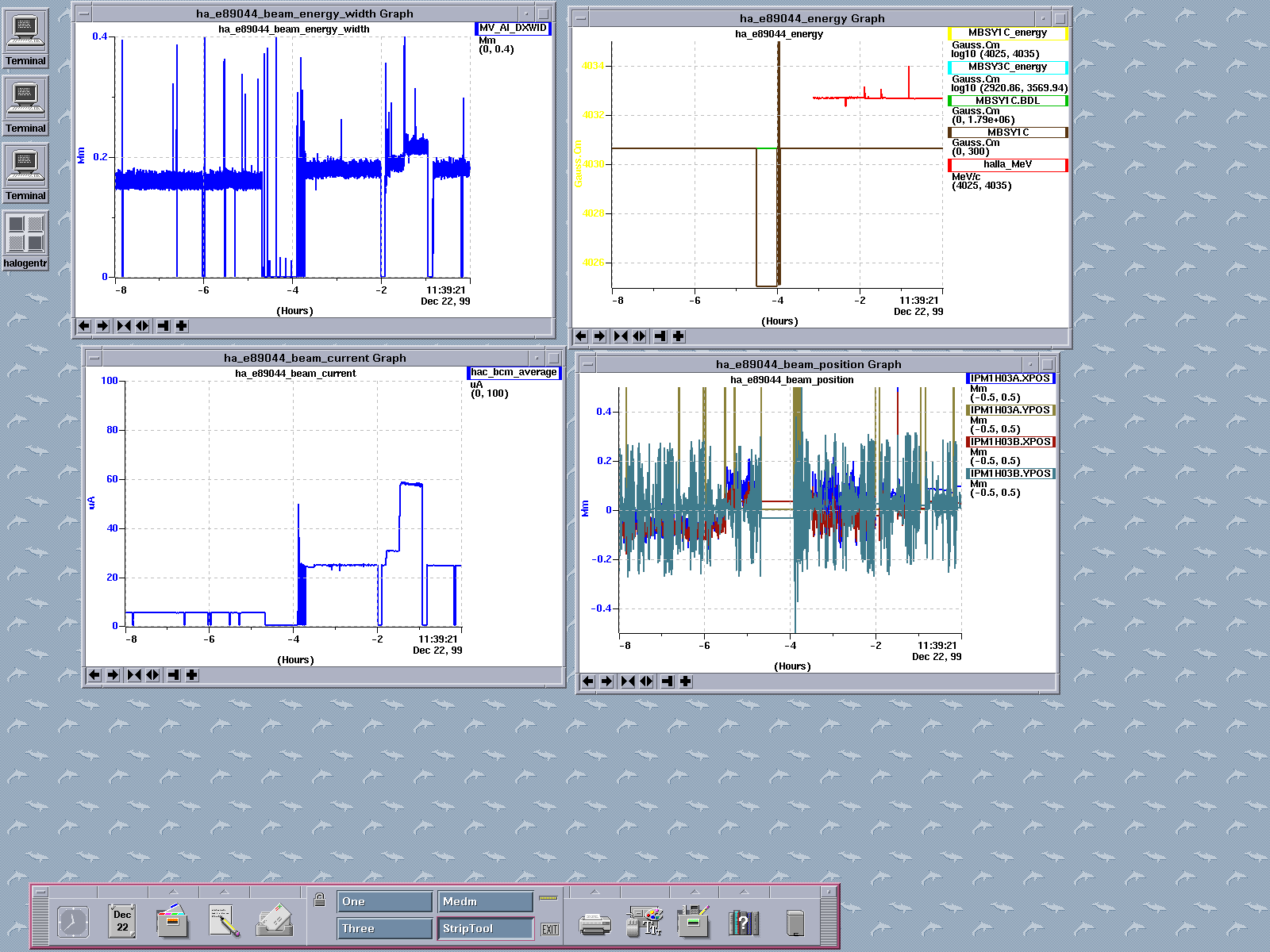Viewport: 1270px width, 952px height.
Task: Toggle the screen lock padlock icon
Action: coord(319,900)
